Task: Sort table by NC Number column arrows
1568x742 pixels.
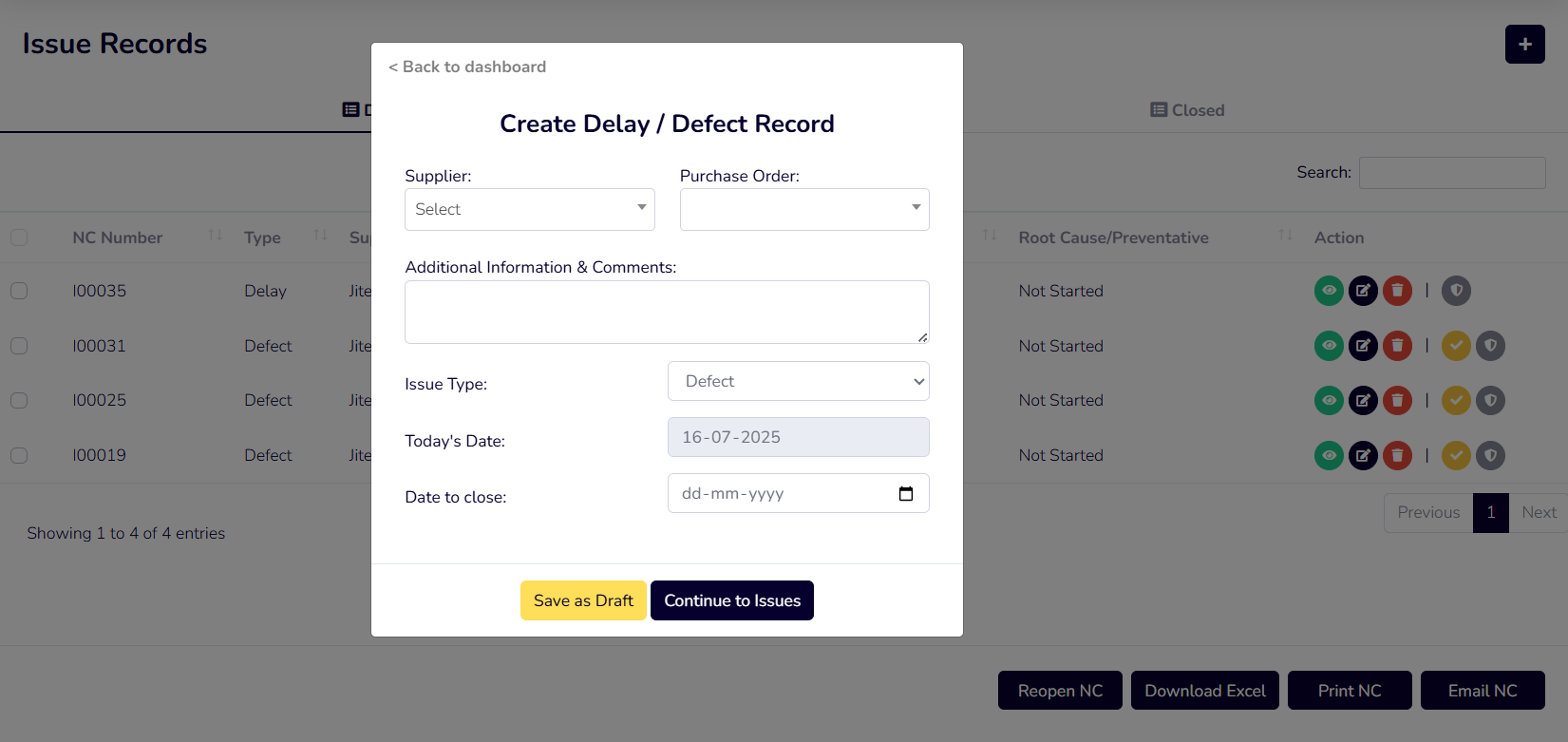Action: (x=216, y=236)
